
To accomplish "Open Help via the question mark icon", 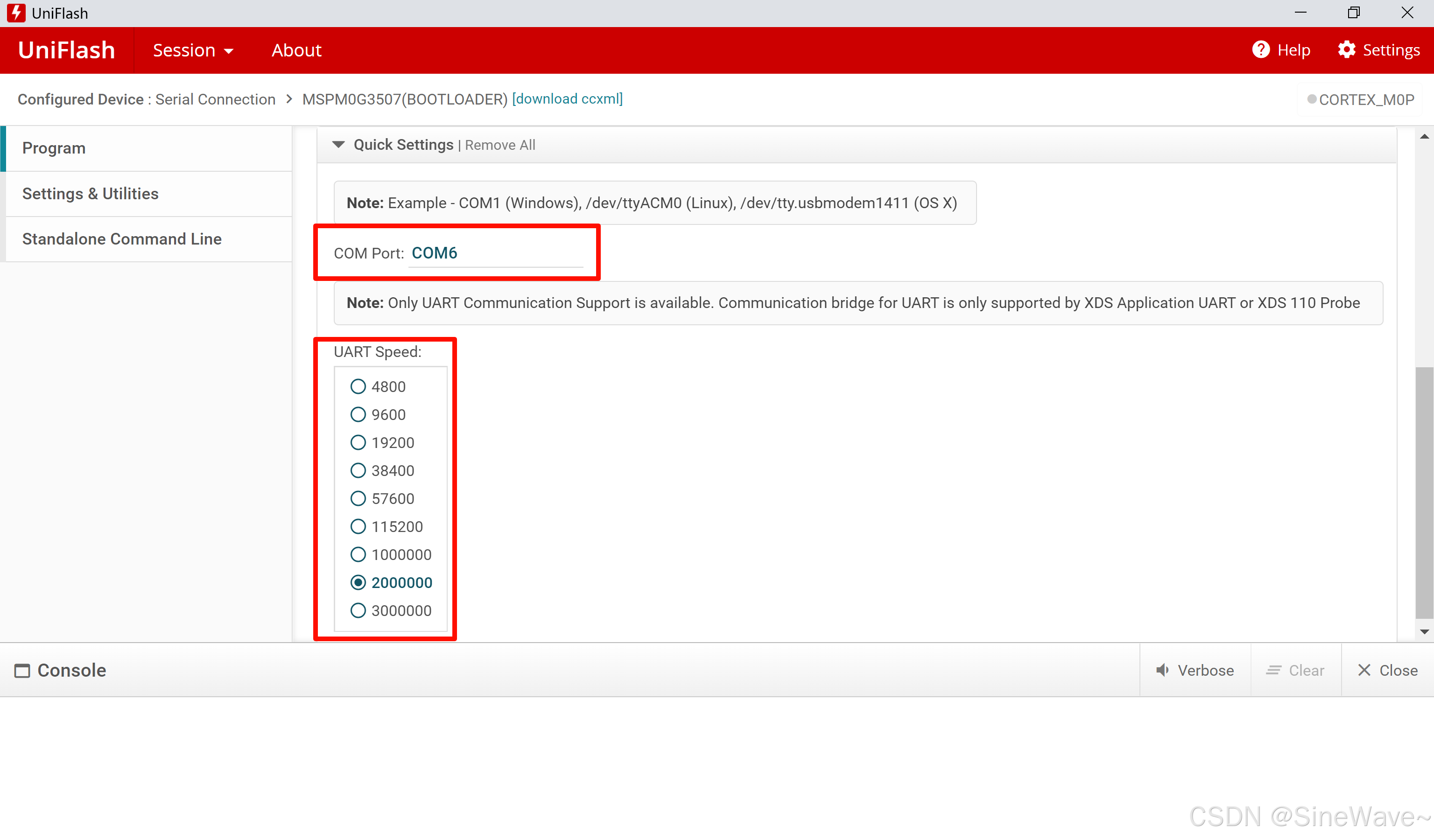I will [x=1261, y=49].
